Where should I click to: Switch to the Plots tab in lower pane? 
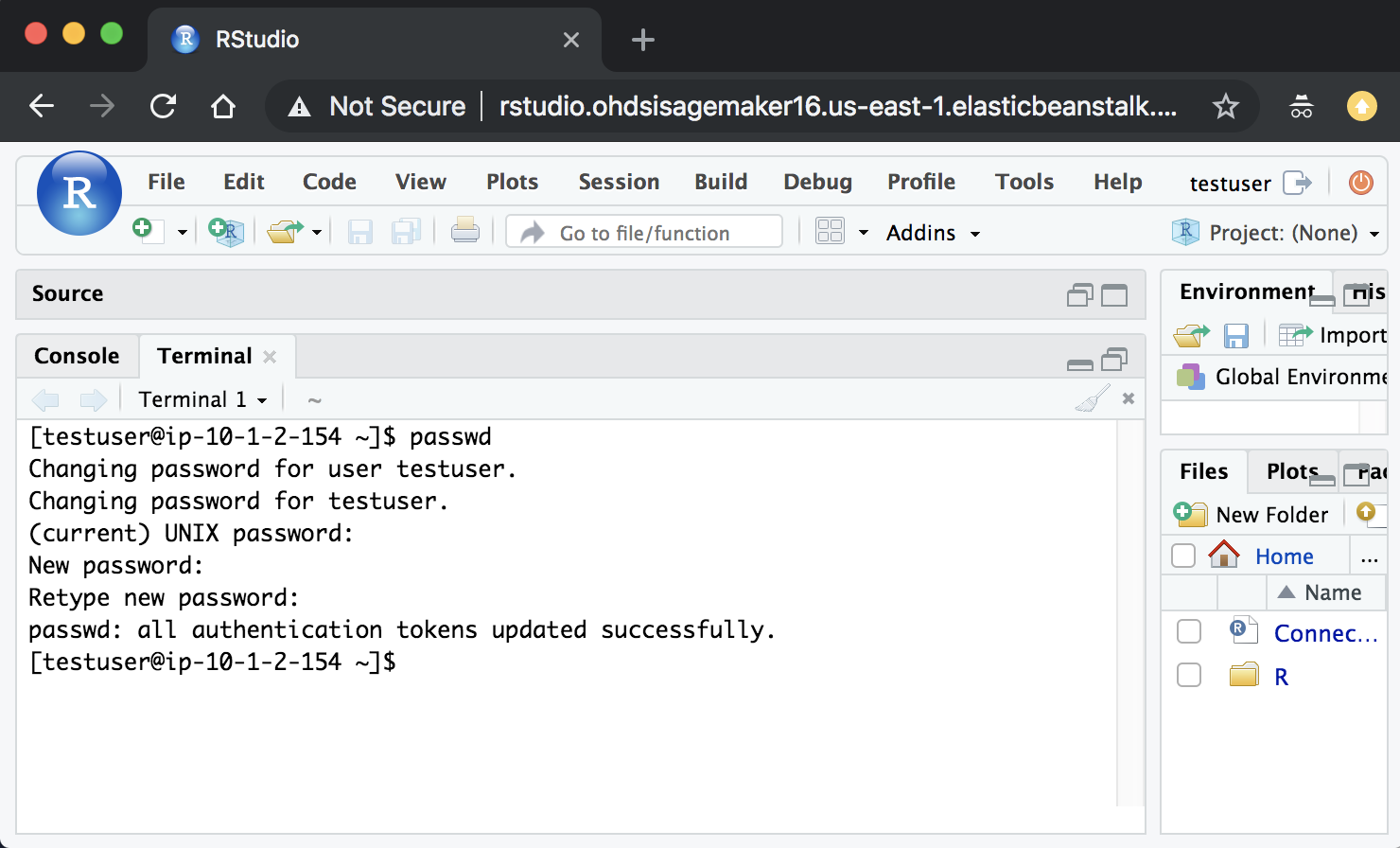pyautogui.click(x=1292, y=471)
